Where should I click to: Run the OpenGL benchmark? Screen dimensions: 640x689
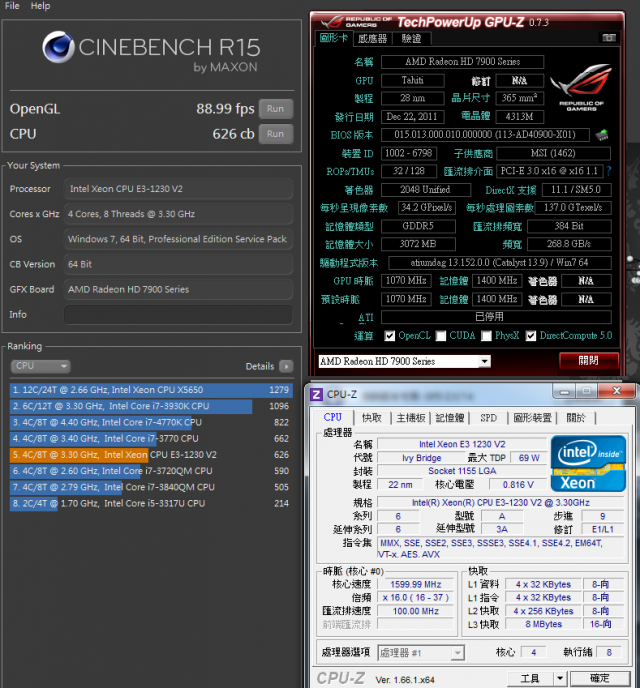[276, 109]
